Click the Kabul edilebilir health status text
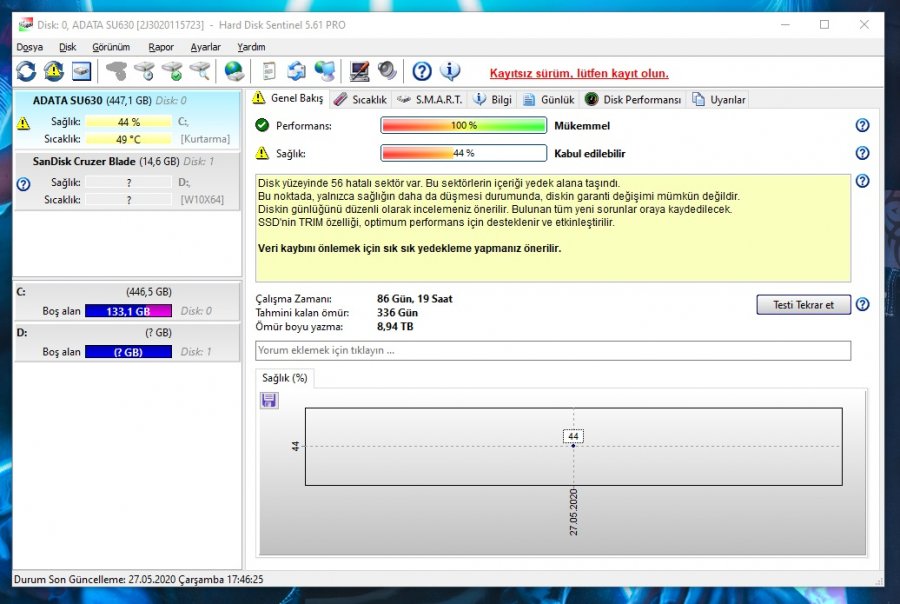The height and width of the screenshot is (604, 900). click(x=589, y=153)
